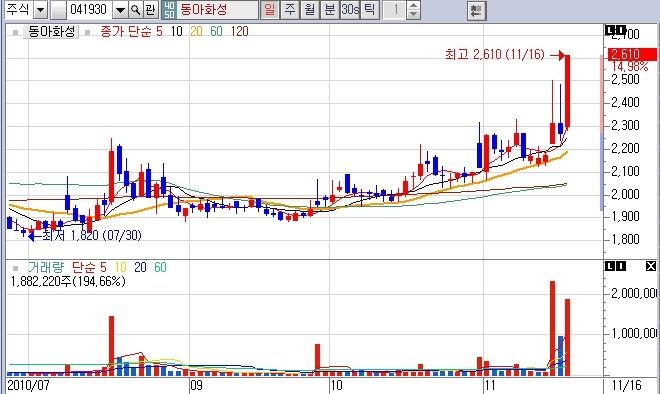The image size is (660, 394).
Task: Click the 40/50 icon beside stock name
Action: click(x=169, y=10)
